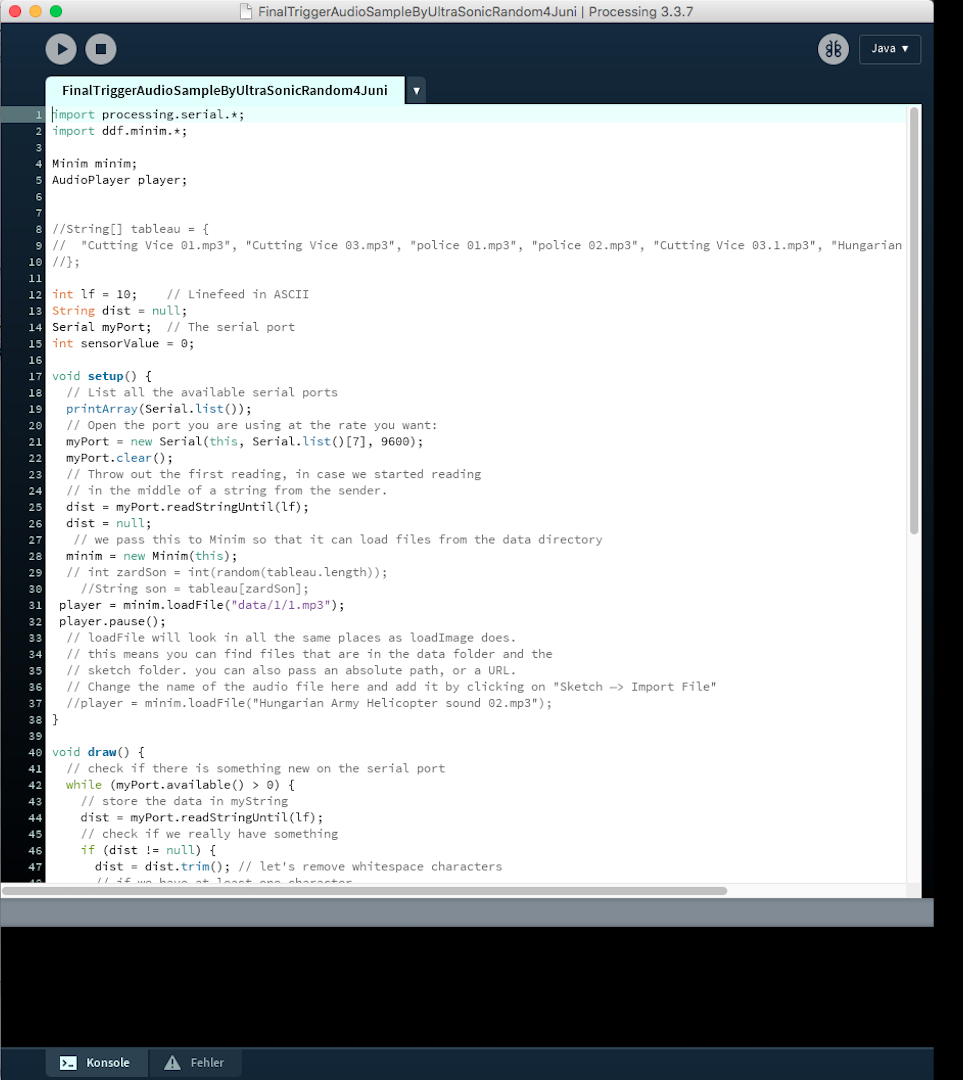Open the Java mode dropdown
The height and width of the screenshot is (1080, 963).
click(x=889, y=49)
